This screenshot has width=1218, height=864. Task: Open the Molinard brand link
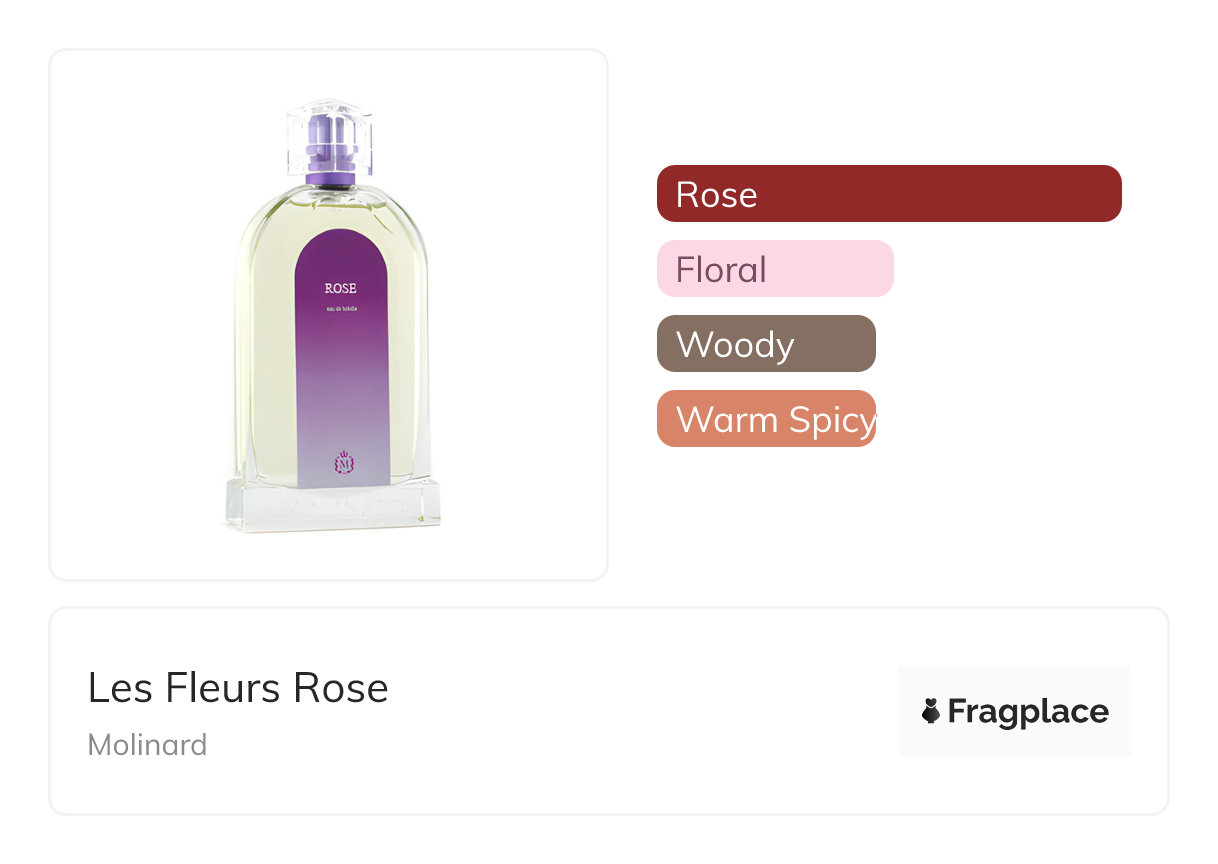pos(148,745)
